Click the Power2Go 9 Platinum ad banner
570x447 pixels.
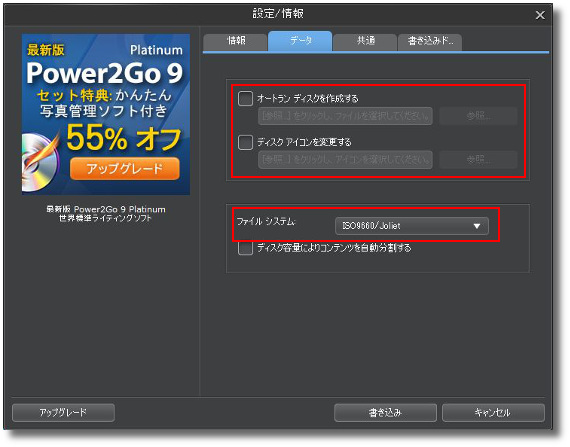tap(106, 114)
